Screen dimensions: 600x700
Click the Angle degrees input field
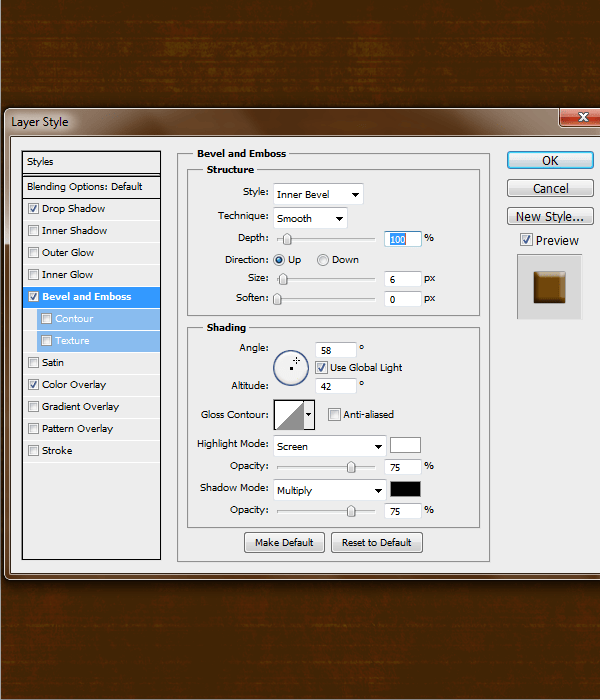(x=336, y=350)
